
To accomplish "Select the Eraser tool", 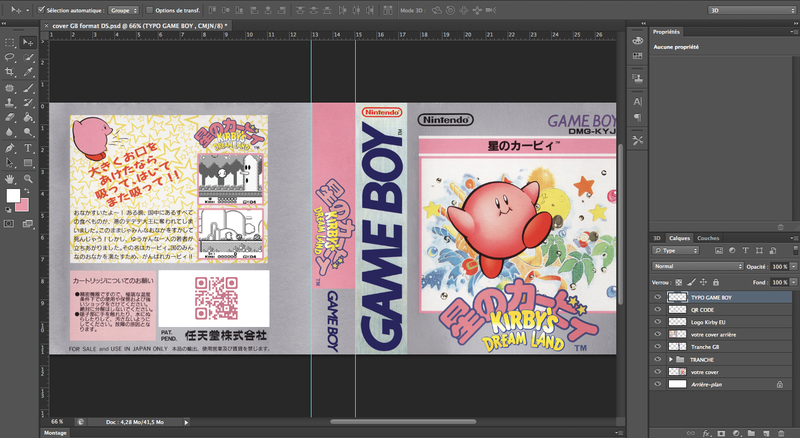I will pyautogui.click(x=10, y=117).
